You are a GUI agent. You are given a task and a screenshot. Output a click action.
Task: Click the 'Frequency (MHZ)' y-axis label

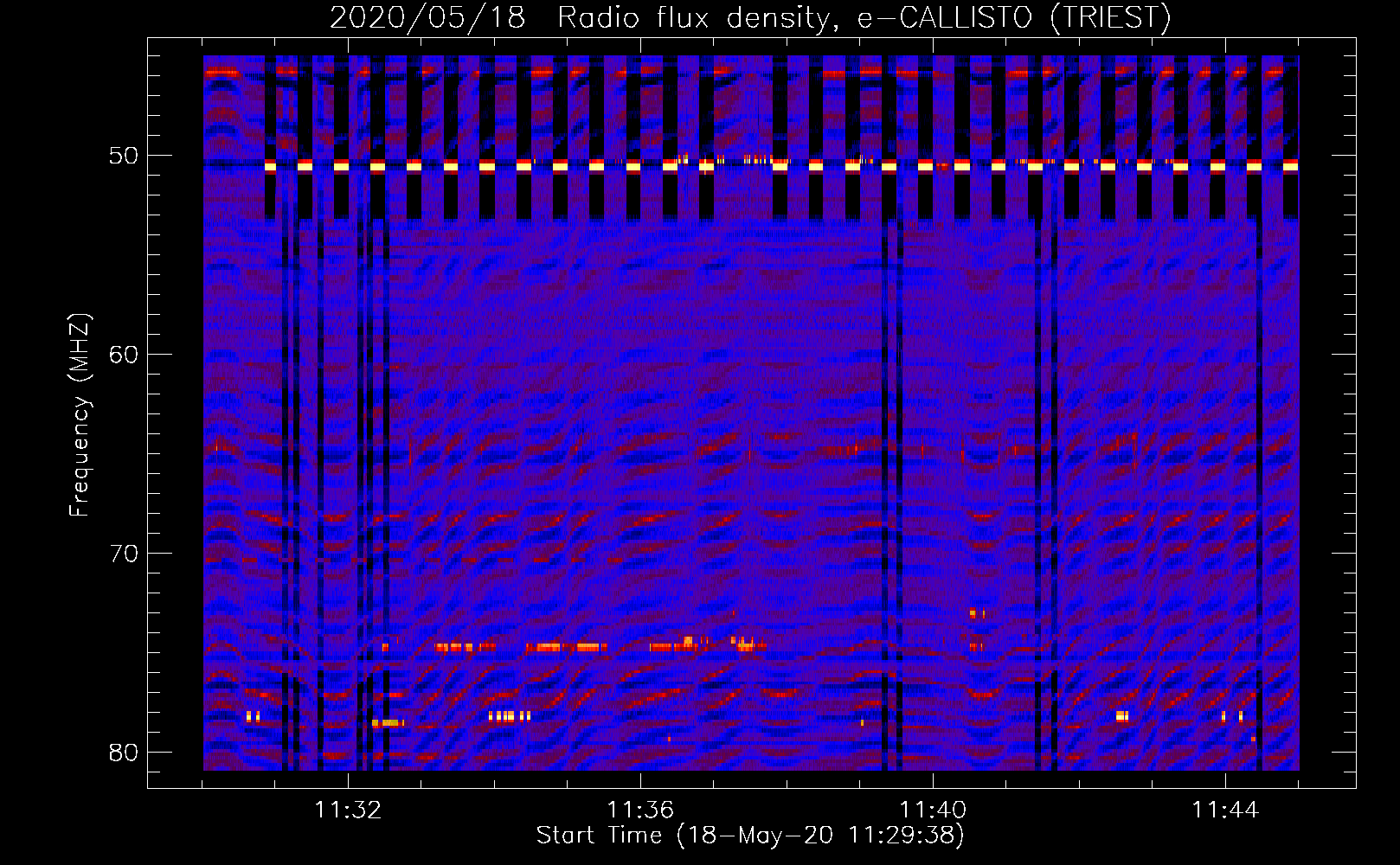80,415
